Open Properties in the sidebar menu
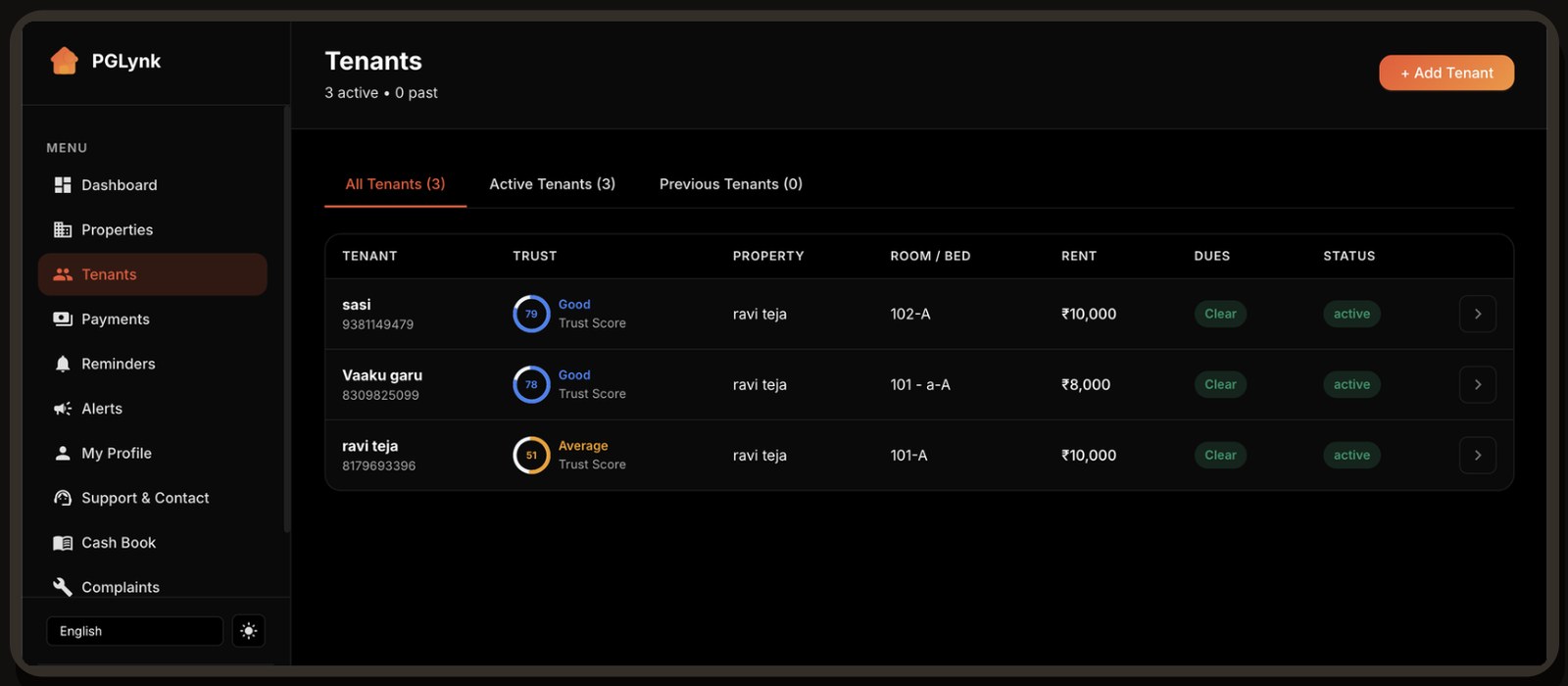This screenshot has height=686, width=1568. pyautogui.click(x=152, y=229)
